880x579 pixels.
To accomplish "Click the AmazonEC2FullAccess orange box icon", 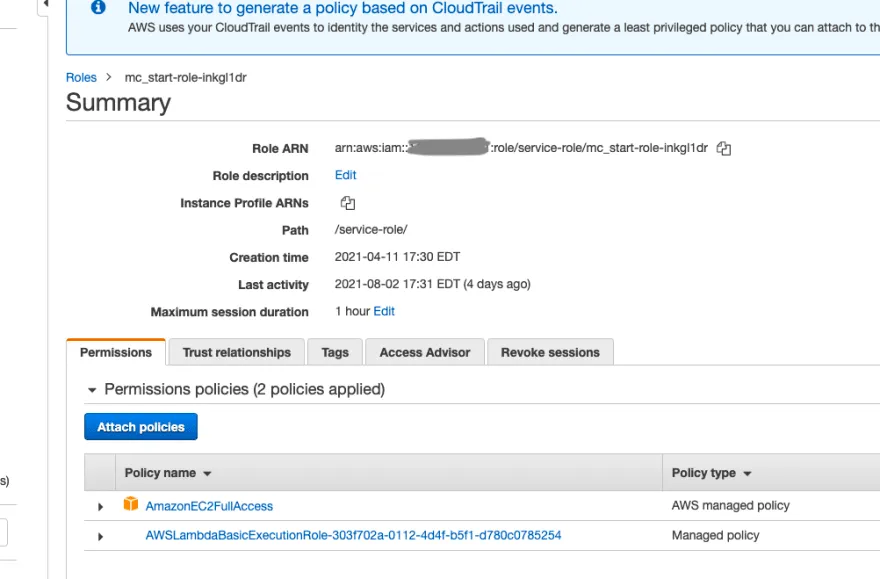I will (x=131, y=504).
